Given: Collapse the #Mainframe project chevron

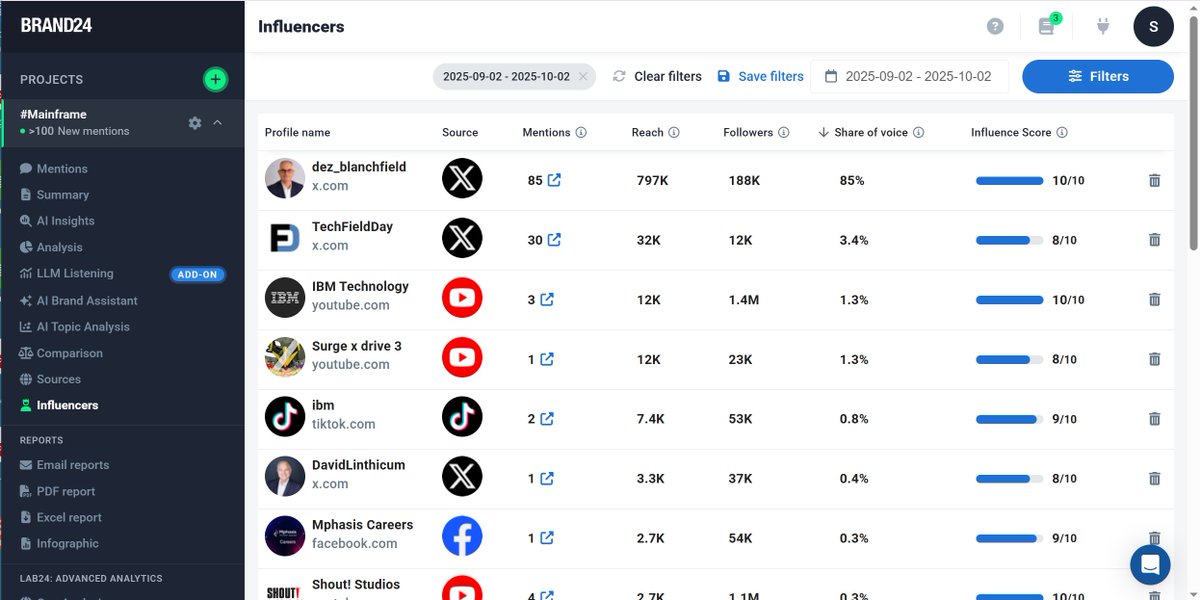Looking at the screenshot, I should (218, 123).
